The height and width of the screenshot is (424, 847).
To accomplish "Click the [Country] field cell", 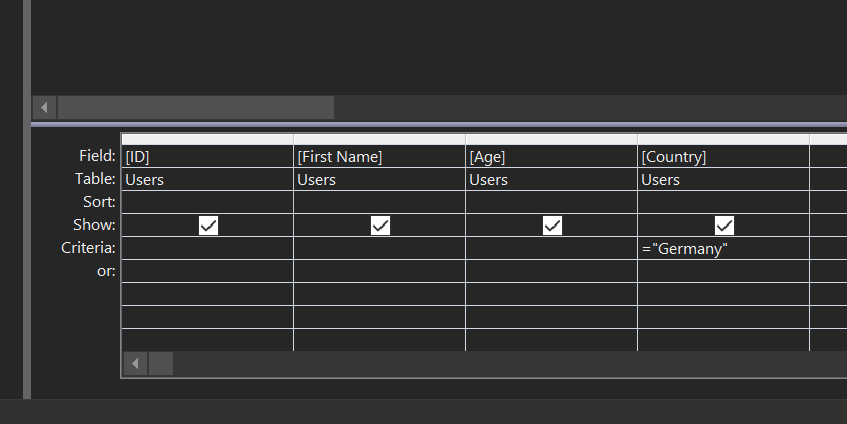I will coord(723,157).
